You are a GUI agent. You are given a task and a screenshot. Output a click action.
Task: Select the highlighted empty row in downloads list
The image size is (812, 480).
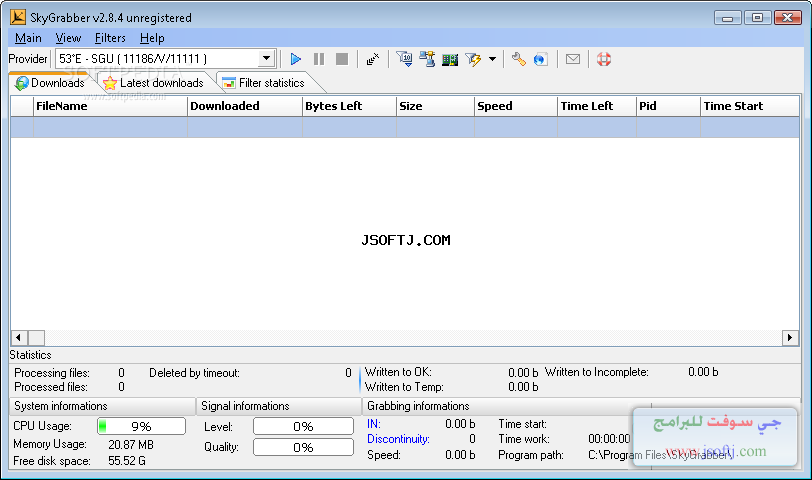coord(404,127)
